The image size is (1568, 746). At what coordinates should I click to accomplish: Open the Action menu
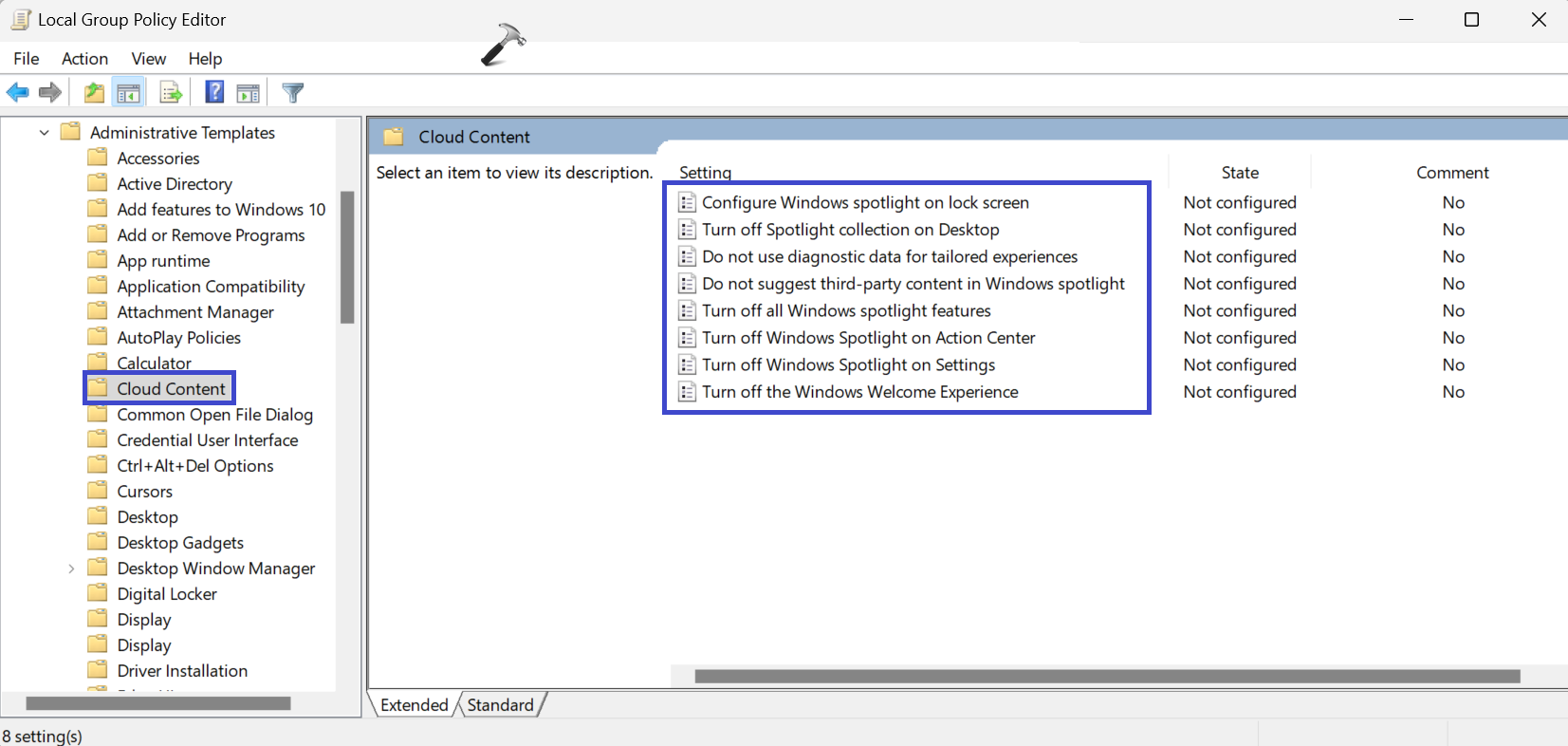[x=84, y=59]
